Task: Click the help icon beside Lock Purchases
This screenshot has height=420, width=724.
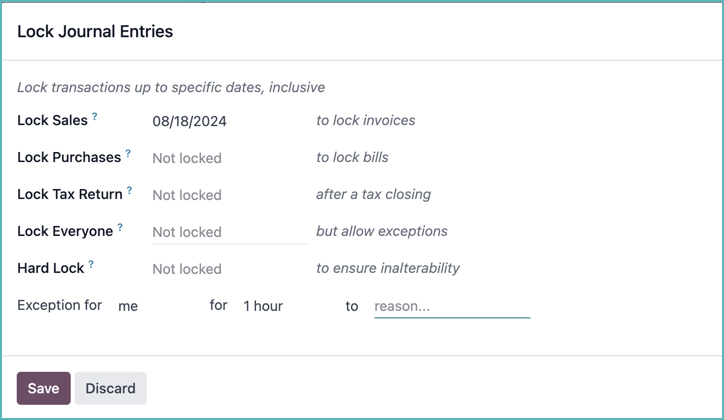Action: pos(128,154)
